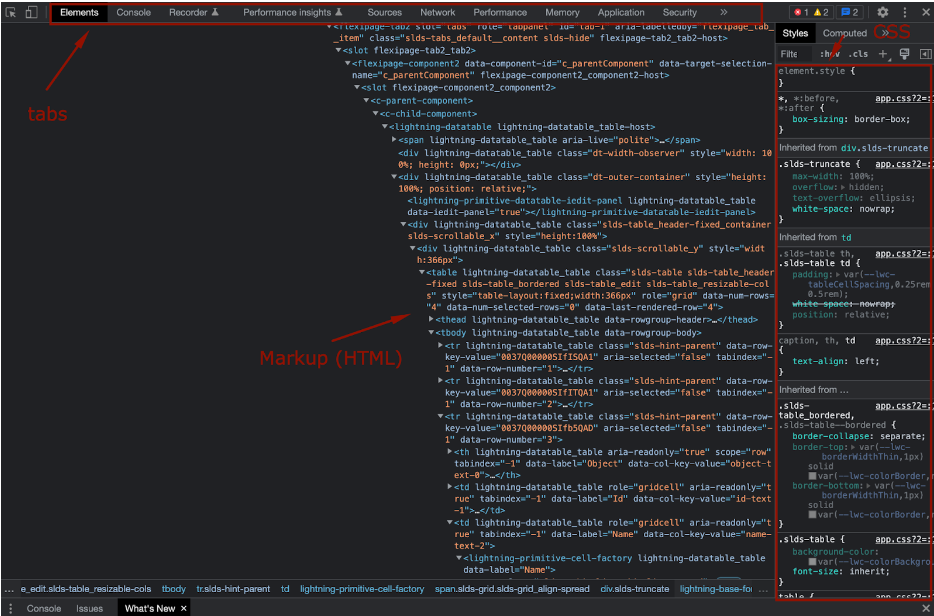
Task: Select the Computed styles tab
Action: point(844,33)
